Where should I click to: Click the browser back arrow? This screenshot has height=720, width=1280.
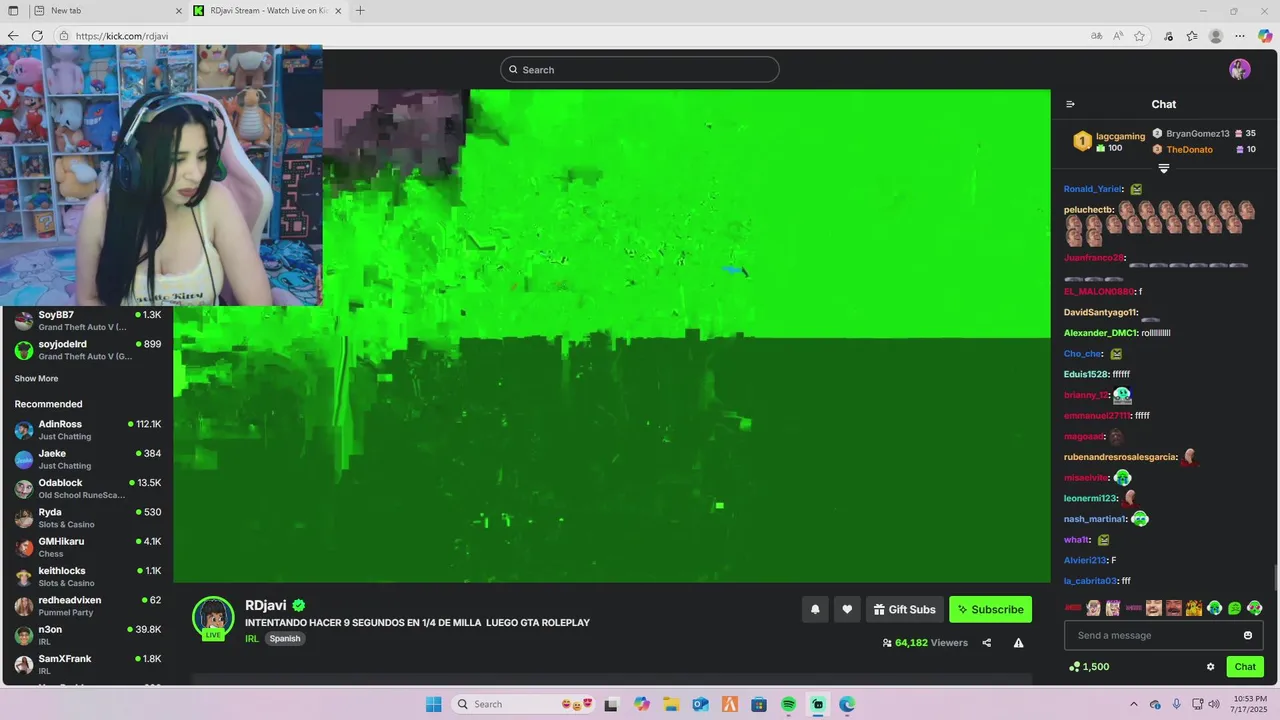point(13,36)
